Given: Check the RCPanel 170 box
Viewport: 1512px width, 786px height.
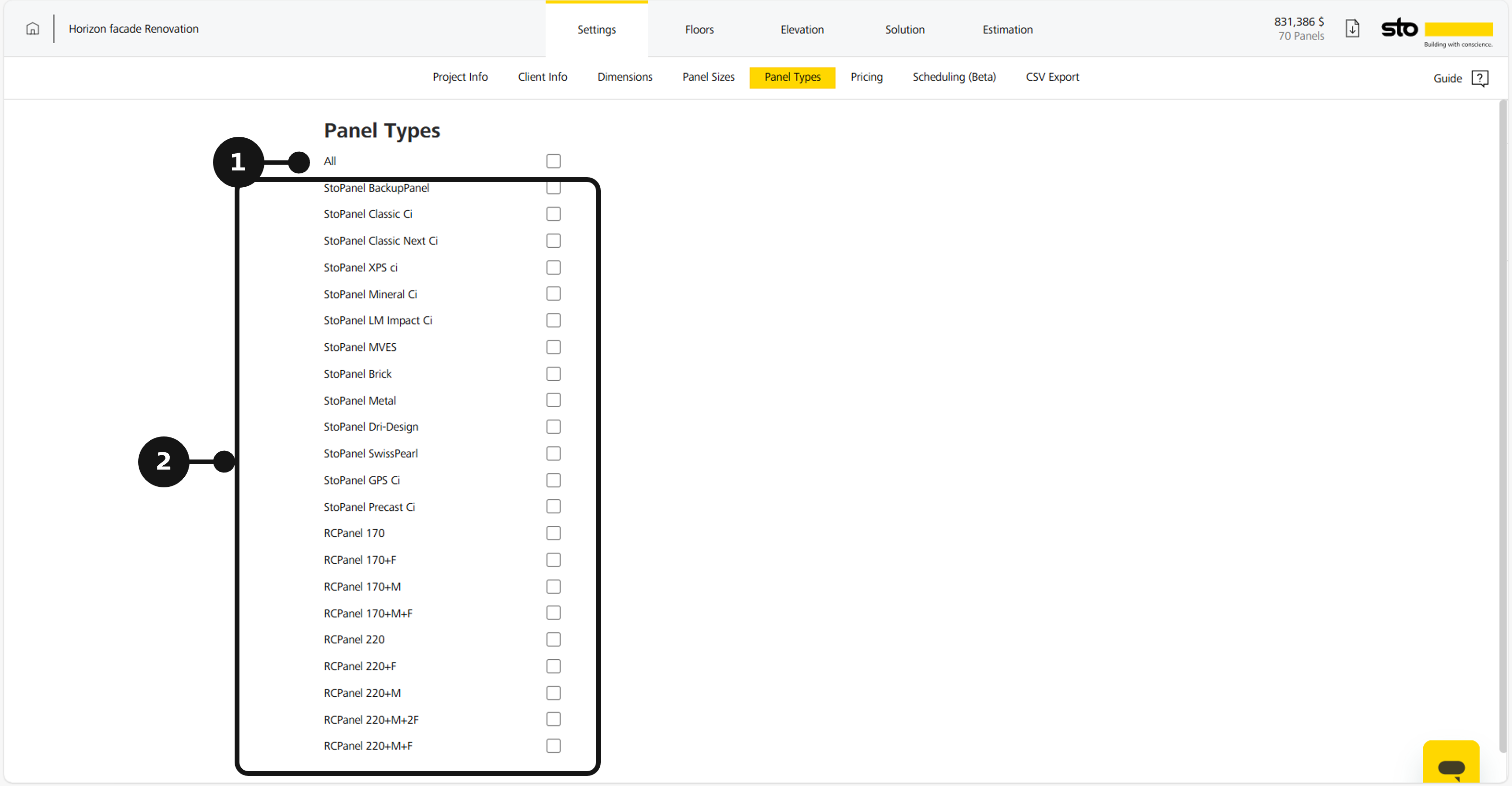Looking at the screenshot, I should (x=553, y=533).
